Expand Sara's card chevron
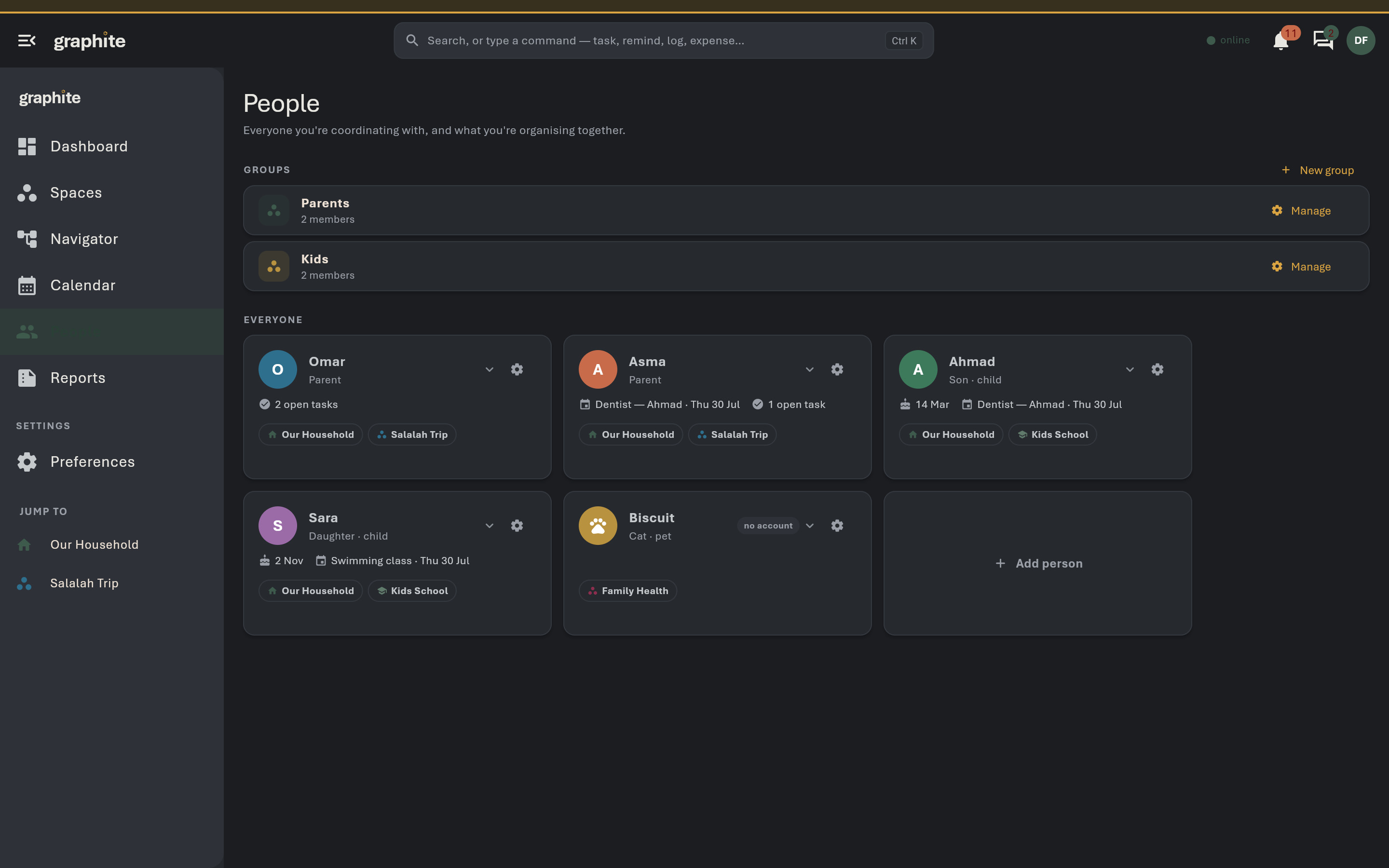 coord(490,525)
